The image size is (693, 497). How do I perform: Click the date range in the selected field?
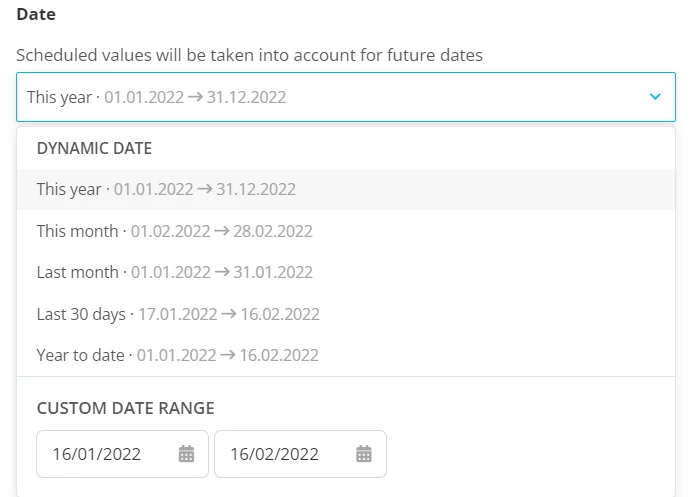pos(195,97)
